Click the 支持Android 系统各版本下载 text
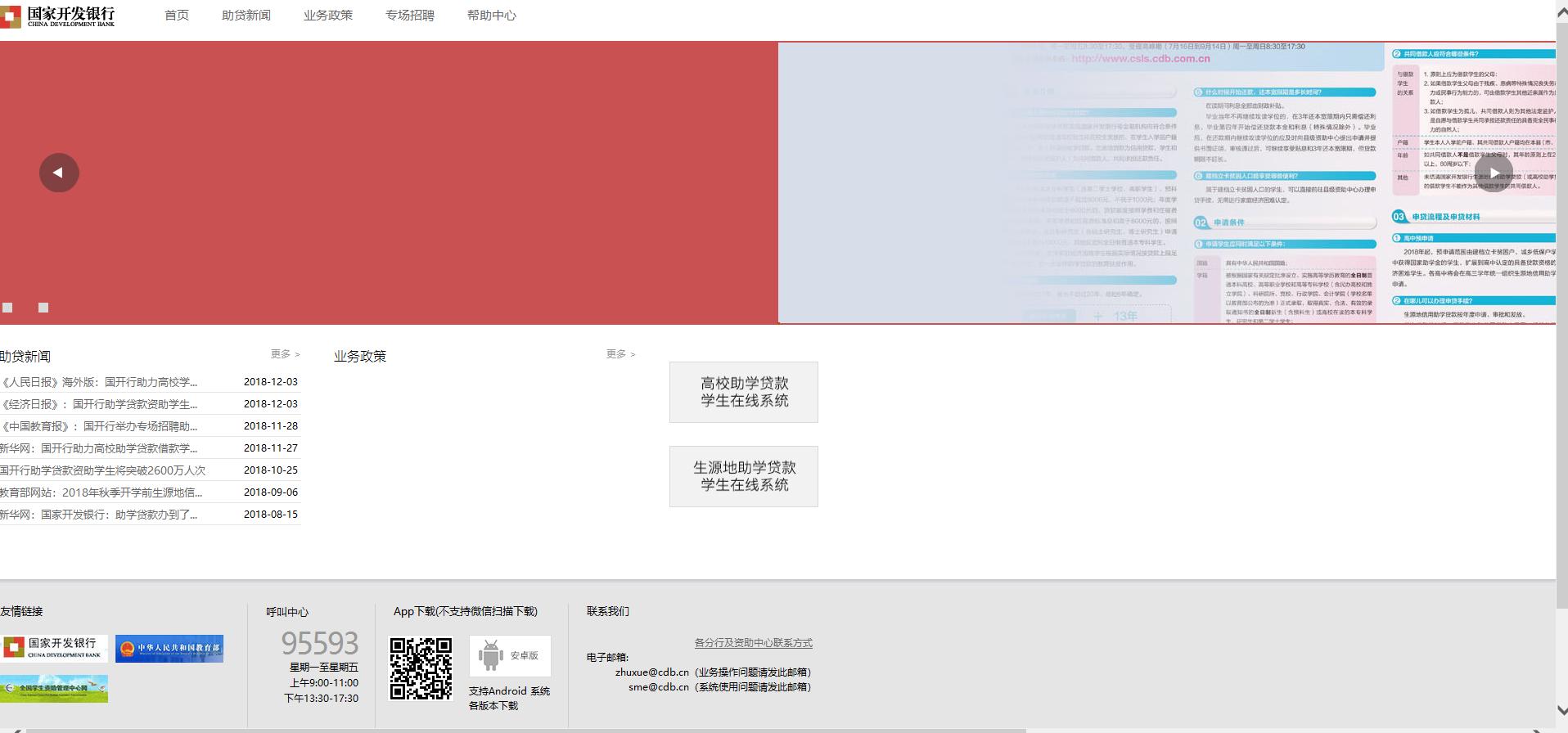 pos(509,698)
